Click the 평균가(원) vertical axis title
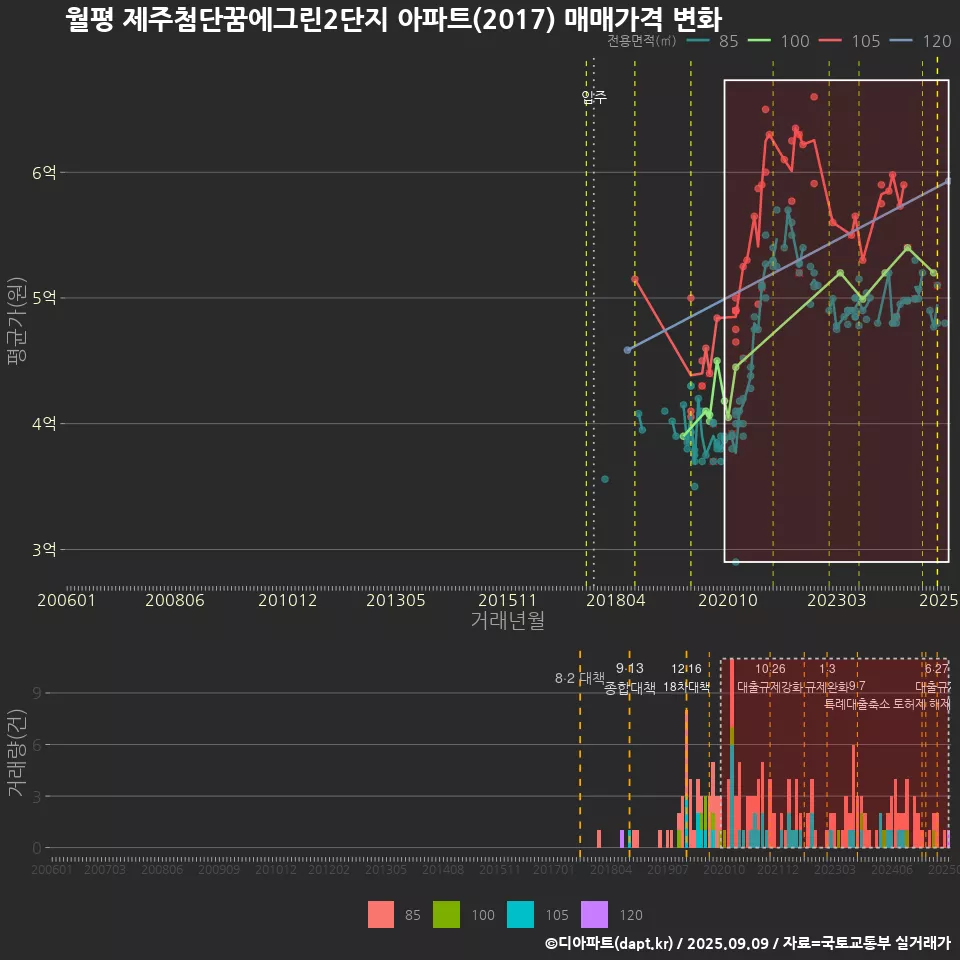Image resolution: width=960 pixels, height=960 pixels. tap(17, 321)
